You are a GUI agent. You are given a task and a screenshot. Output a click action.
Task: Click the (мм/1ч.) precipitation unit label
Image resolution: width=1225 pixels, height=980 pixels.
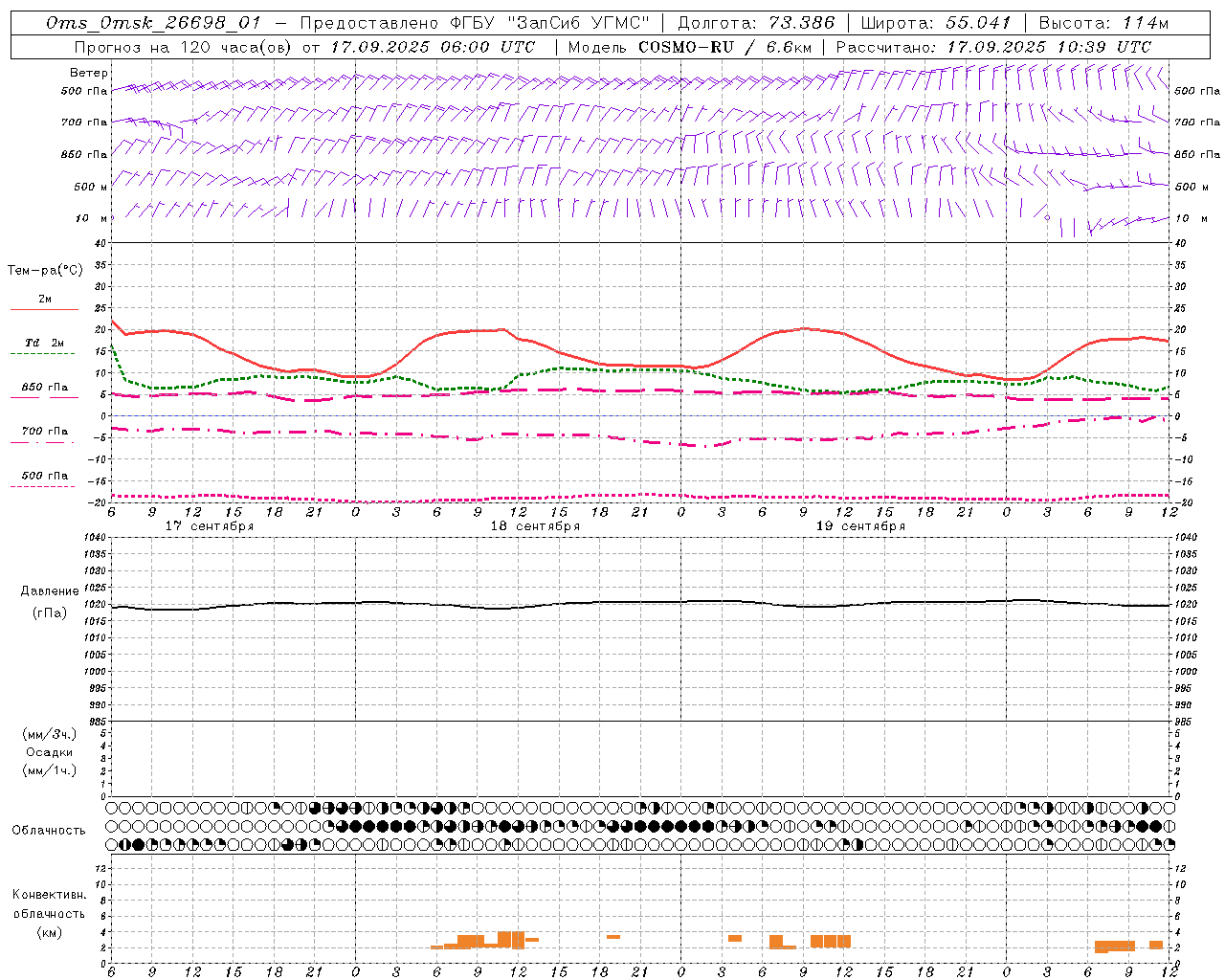click(50, 770)
